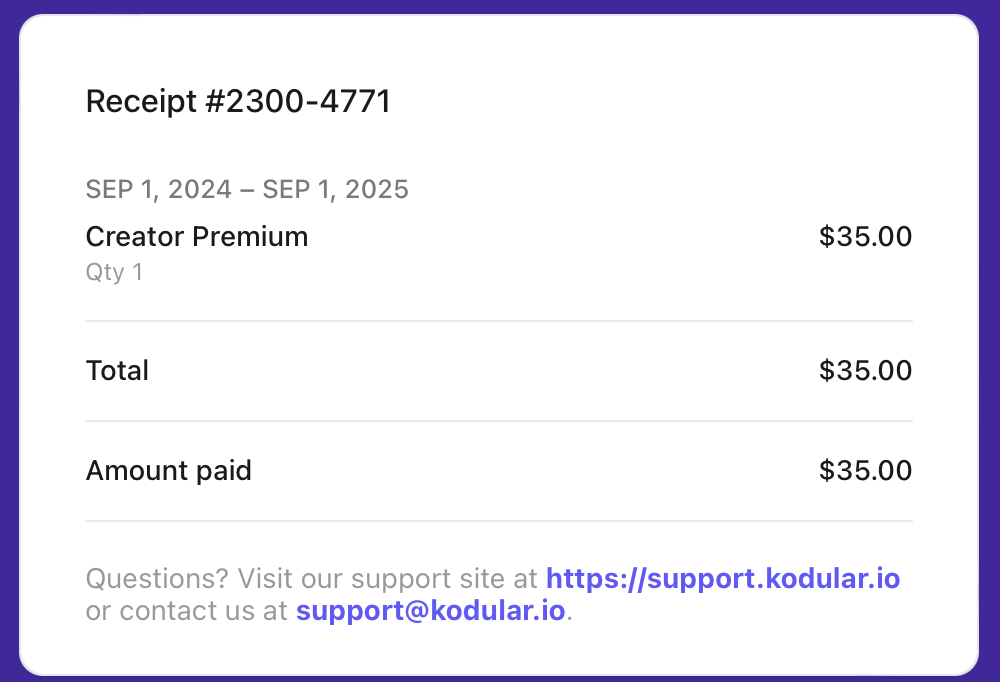Click the Qty 1 quantity text
The width and height of the screenshot is (1000, 682).
point(114,272)
